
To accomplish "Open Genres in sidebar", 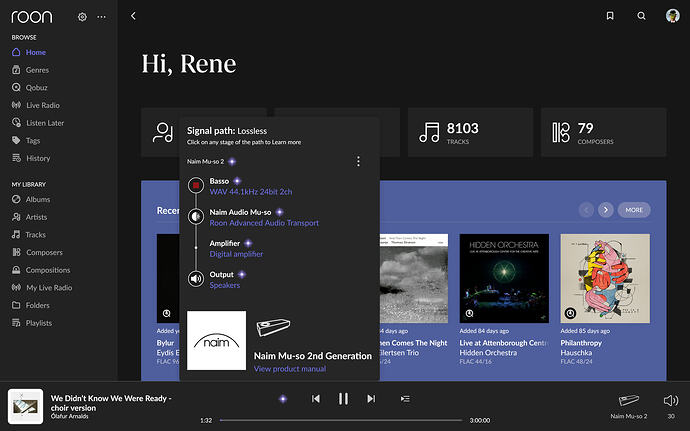I will [30, 70].
